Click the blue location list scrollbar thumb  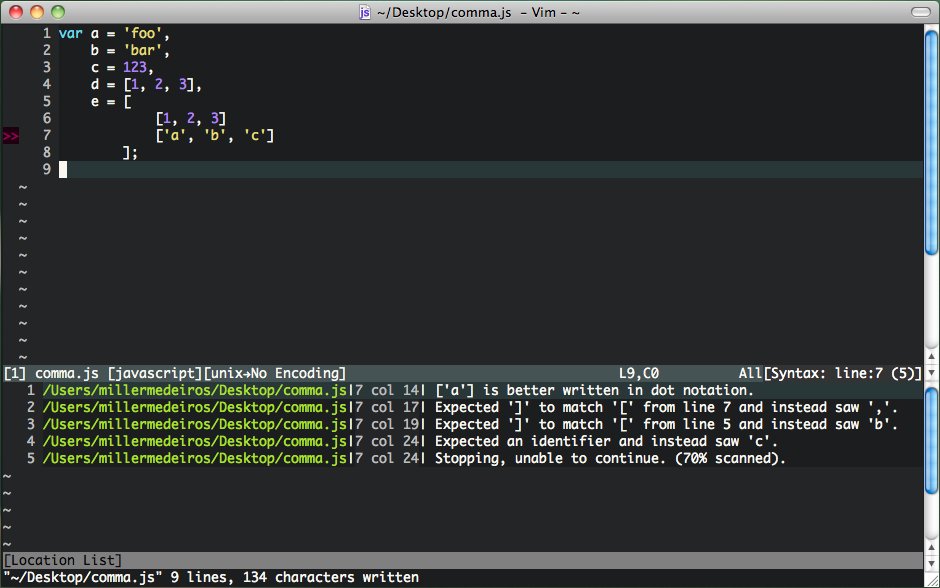pos(932,441)
